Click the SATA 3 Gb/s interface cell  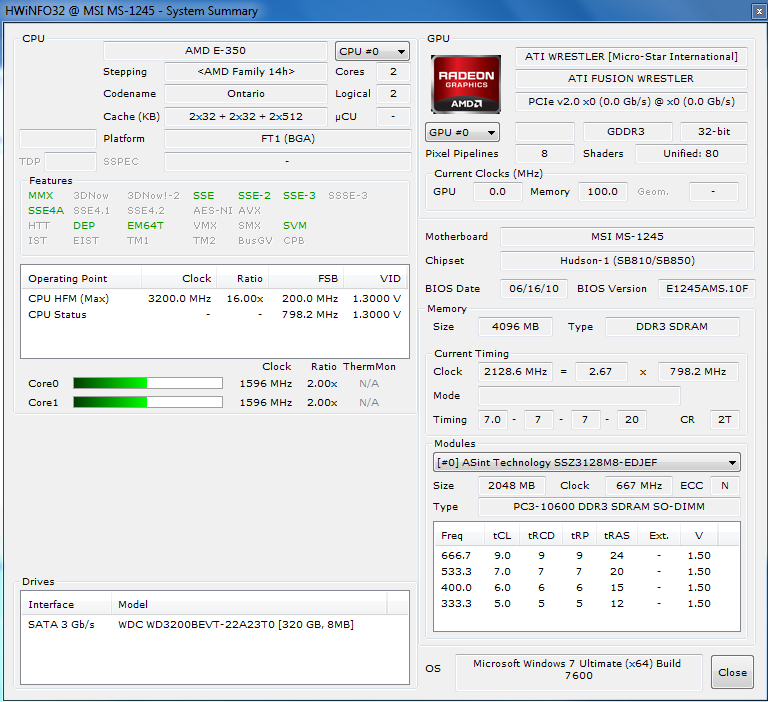(x=61, y=624)
